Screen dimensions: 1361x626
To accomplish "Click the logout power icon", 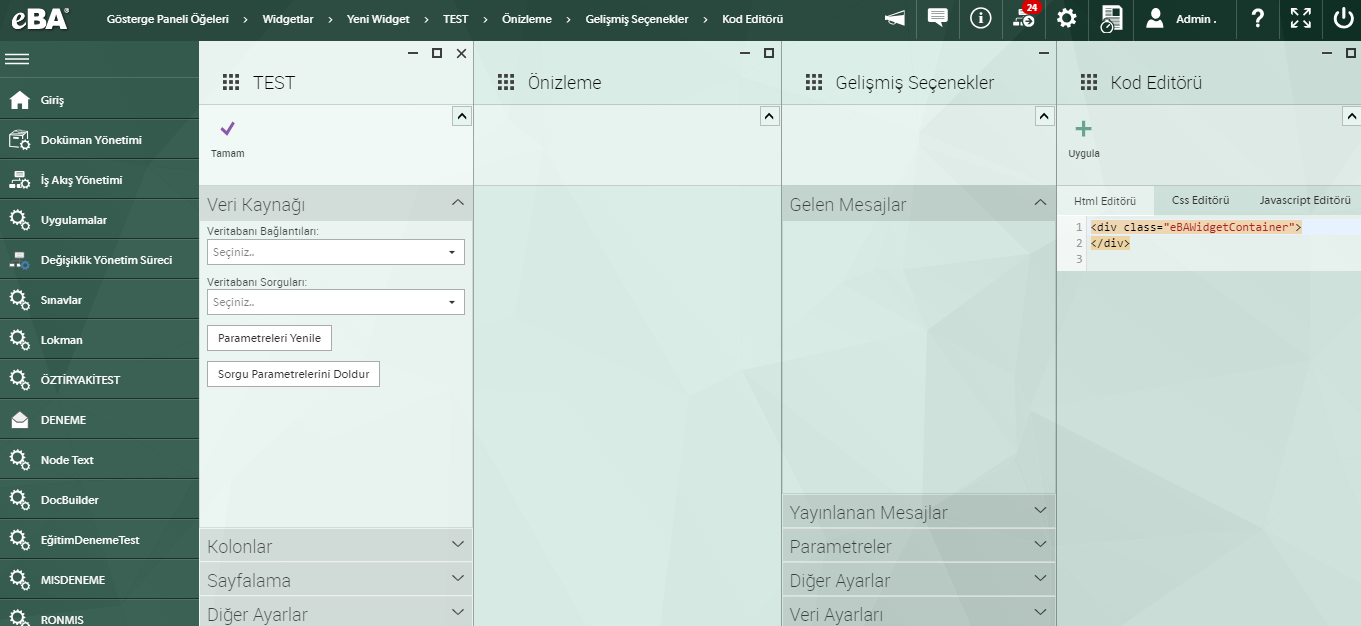I will pyautogui.click(x=1343, y=18).
